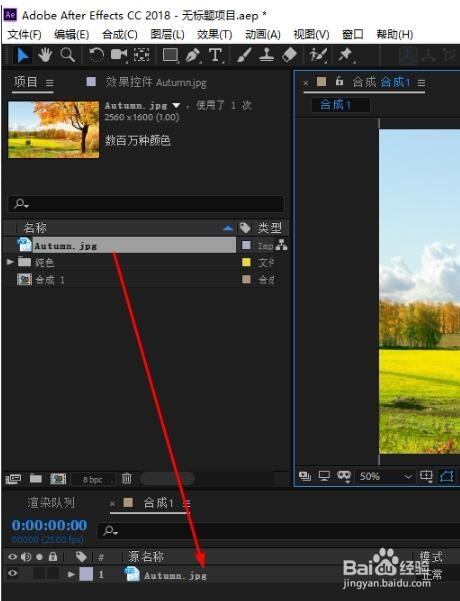460x601 pixels.
Task: Click the tan label swatch of 合成 1 item
Action: click(246, 279)
